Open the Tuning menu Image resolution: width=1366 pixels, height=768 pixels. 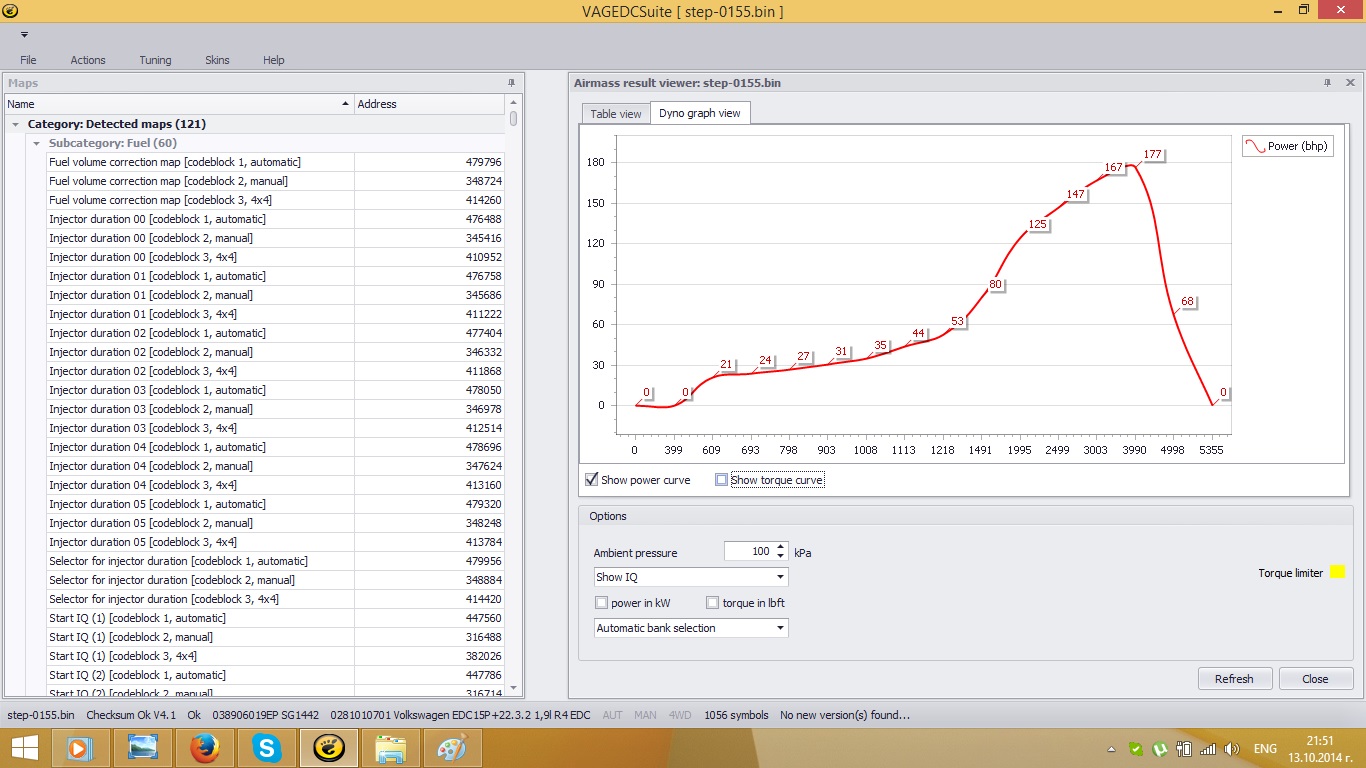point(155,60)
